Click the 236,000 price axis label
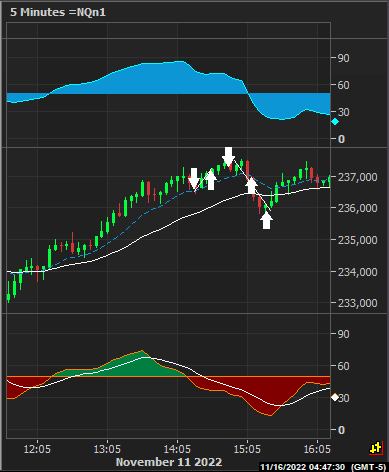This screenshot has width=389, height=472. [x=358, y=208]
